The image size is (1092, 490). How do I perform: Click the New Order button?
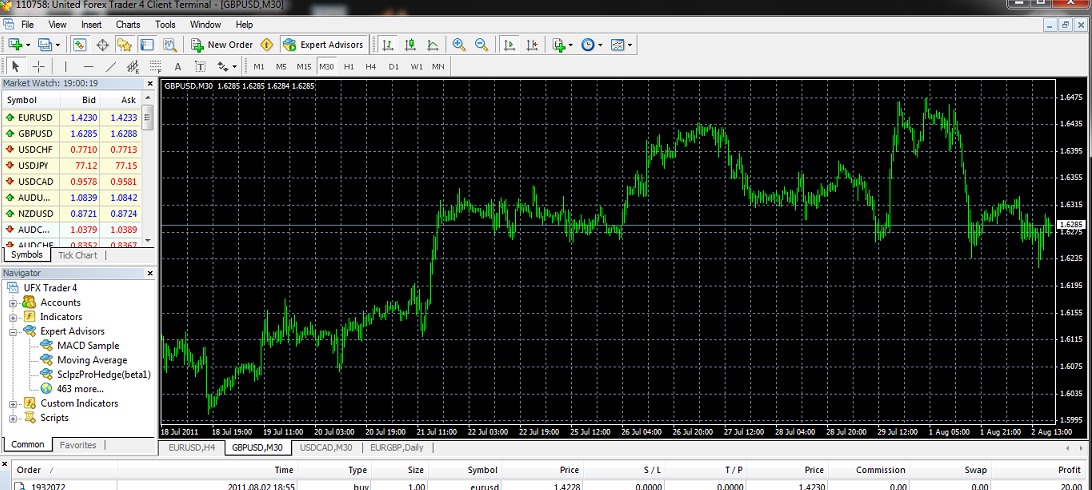point(222,45)
